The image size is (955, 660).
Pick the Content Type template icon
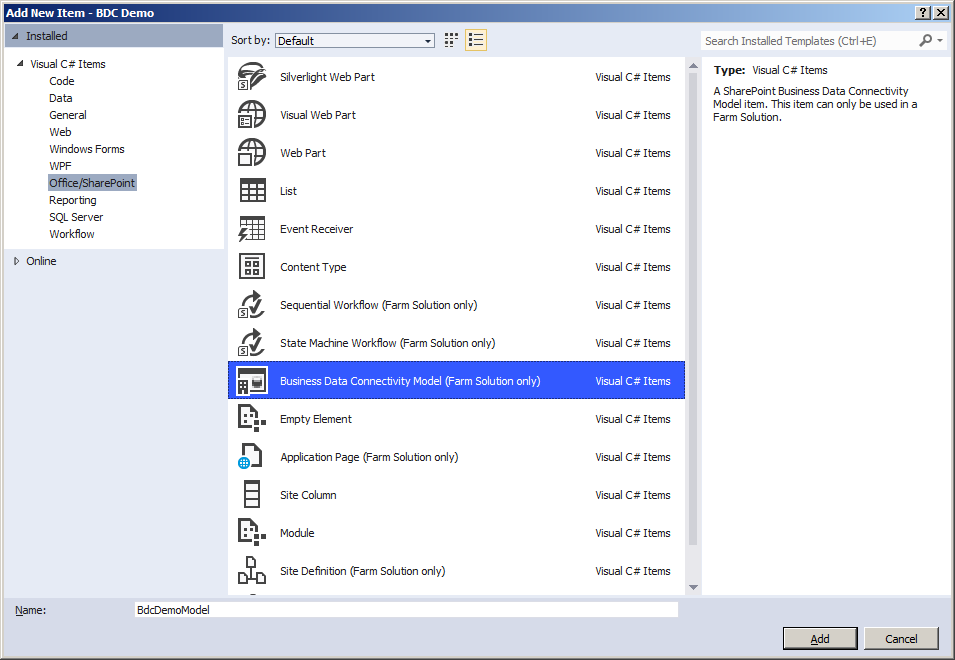(x=252, y=267)
